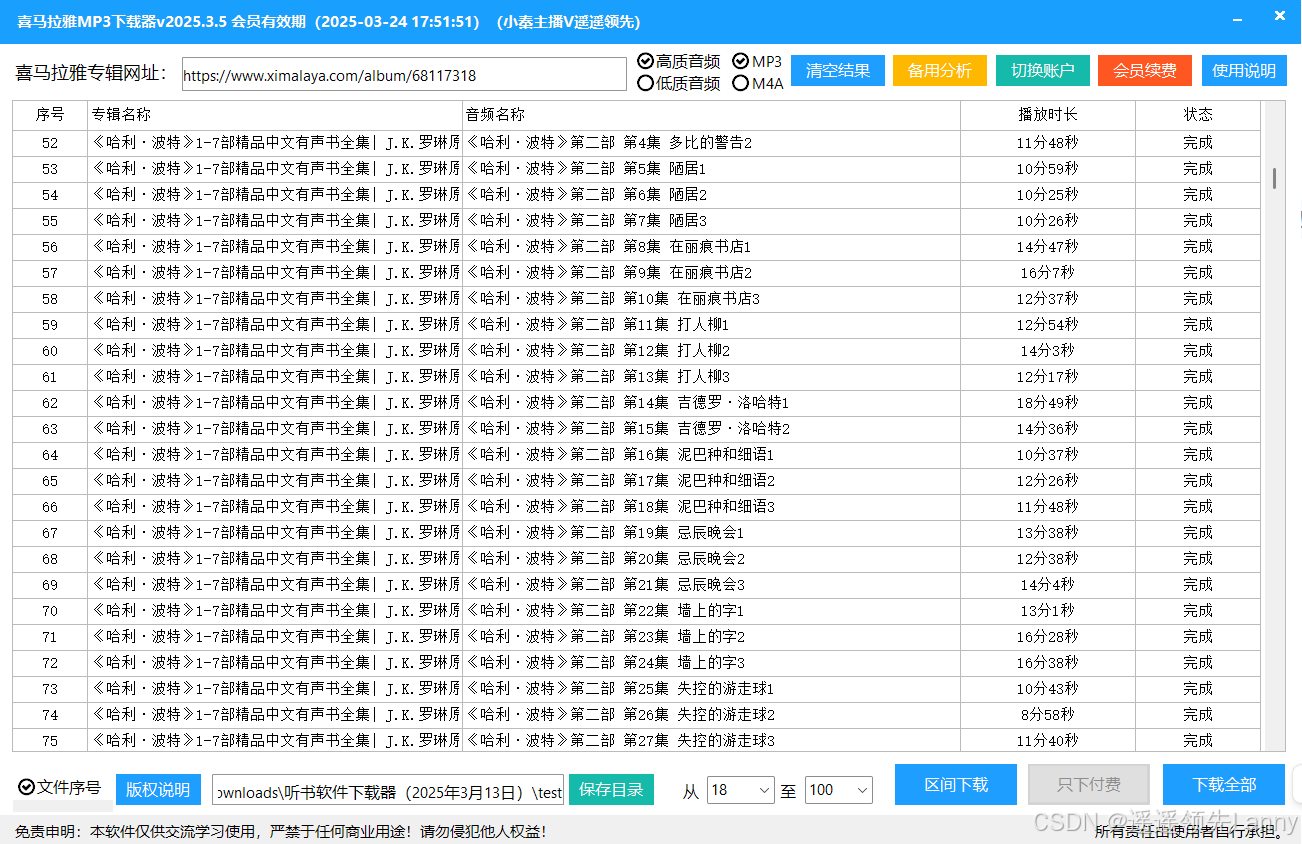Click the duration cell 14分3秒
Viewport: 1302px width, 844px height.
1048,351
